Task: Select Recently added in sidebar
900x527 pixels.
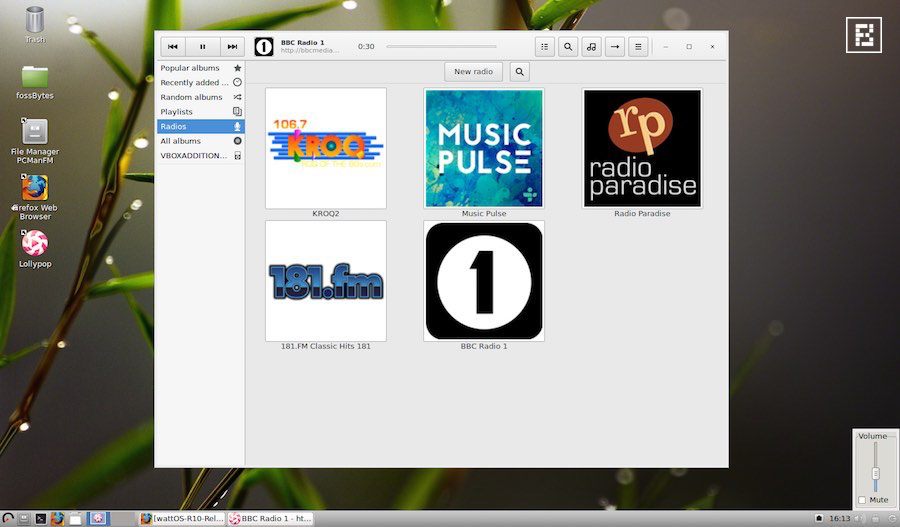Action: [200, 82]
